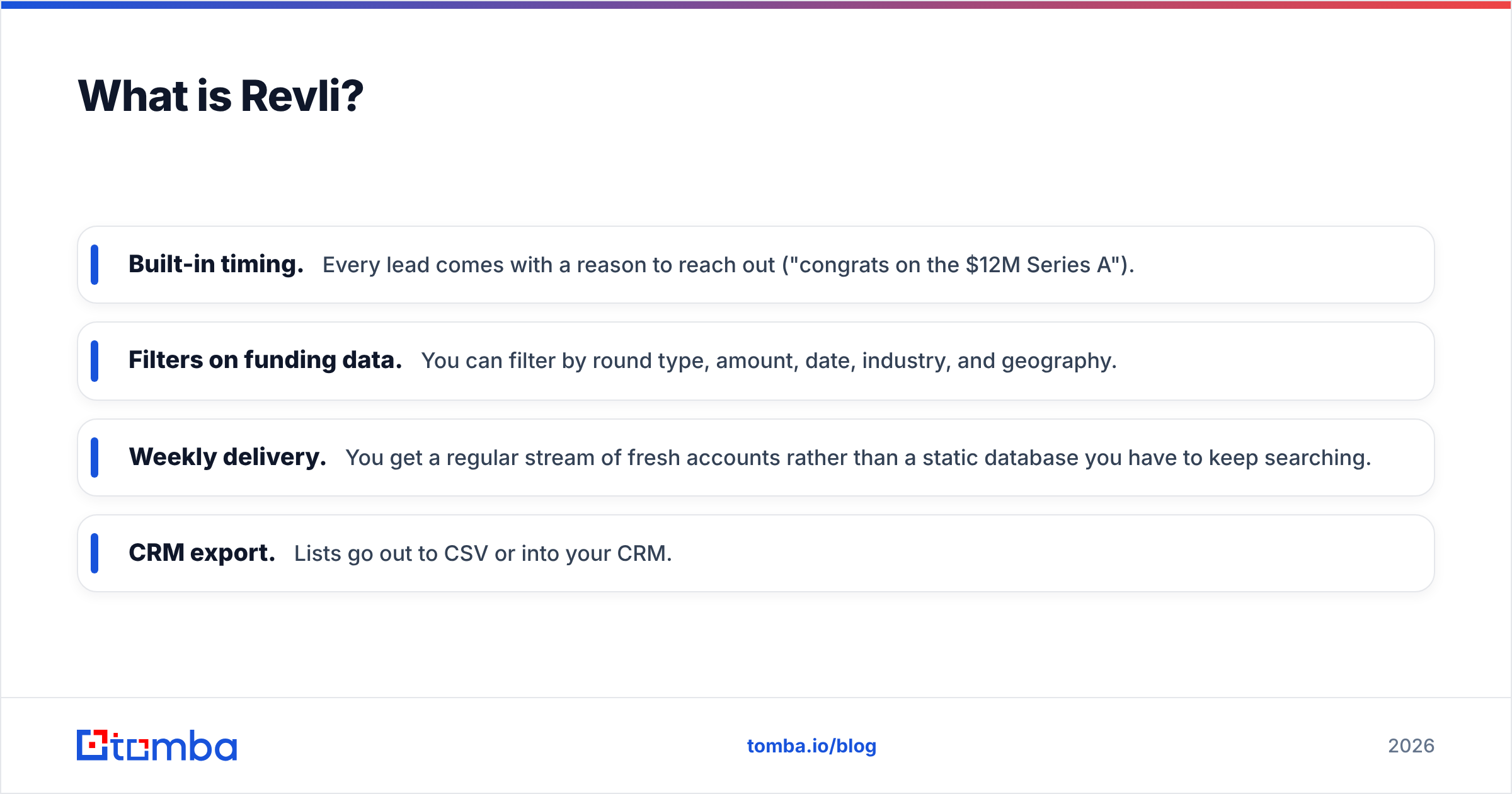Click the blue bar beside Filters on funding data
This screenshot has width=1512, height=794.
tap(94, 361)
